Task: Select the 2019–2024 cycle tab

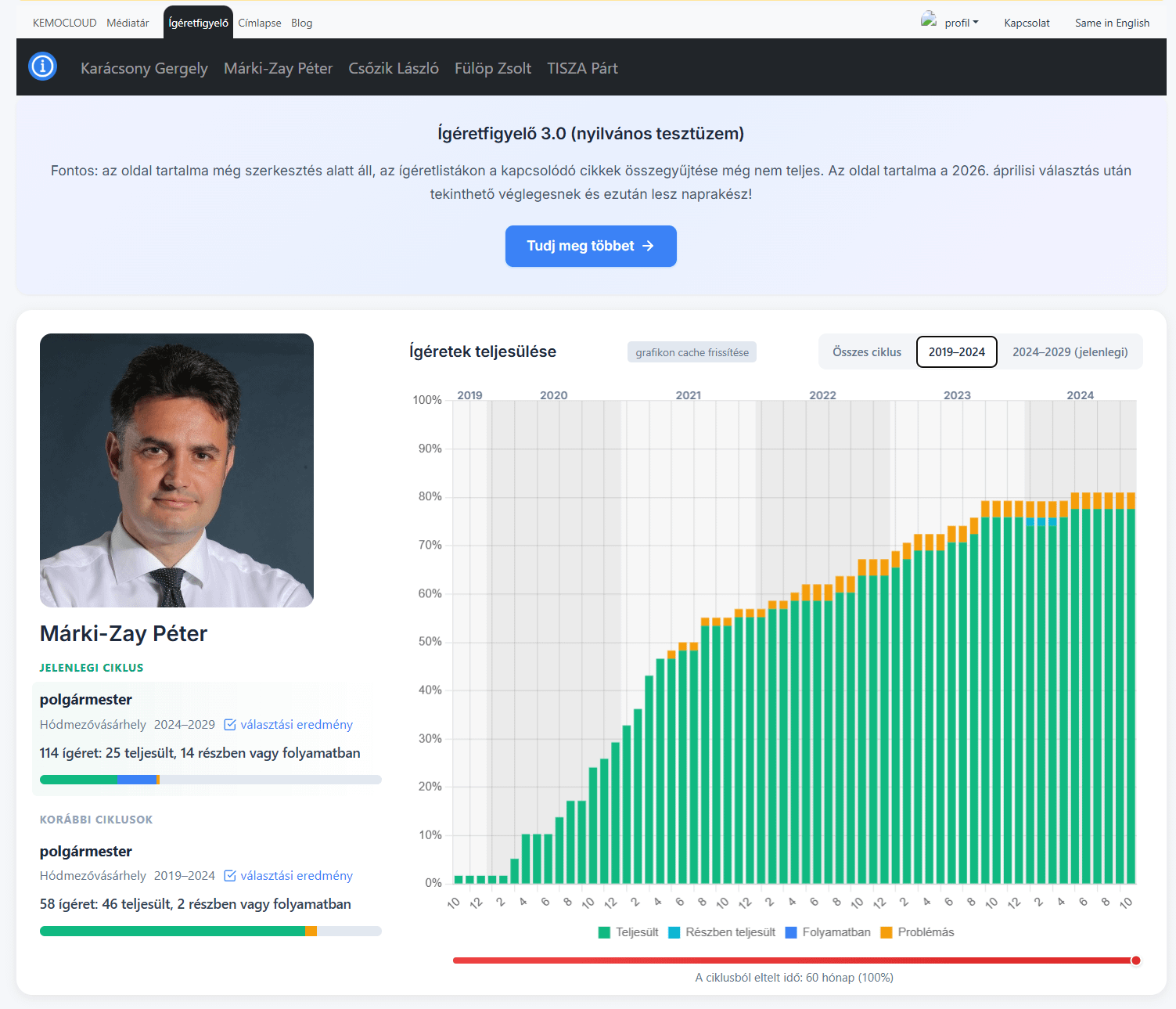Action: pyautogui.click(x=956, y=352)
